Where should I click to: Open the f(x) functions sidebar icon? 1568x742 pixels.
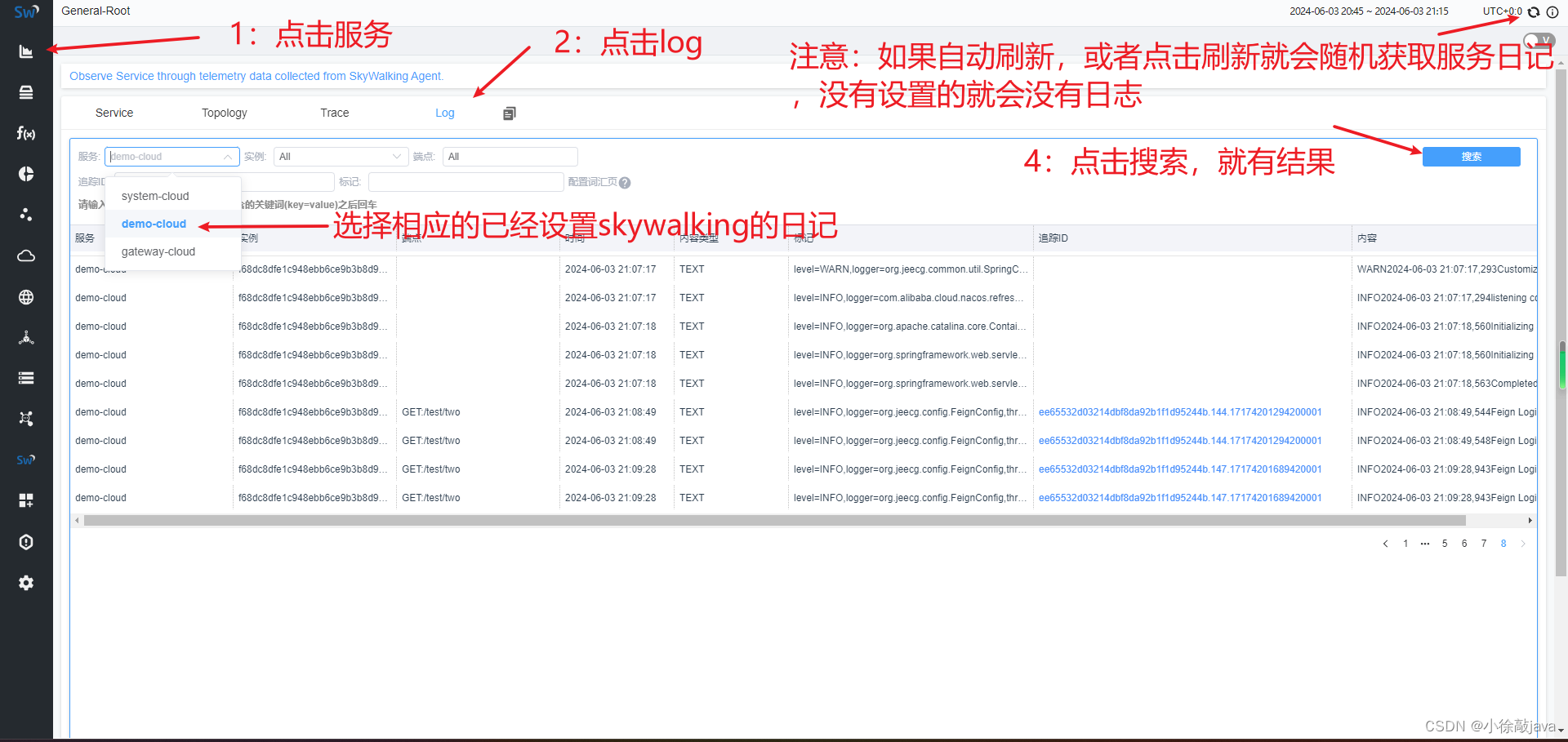(26, 133)
